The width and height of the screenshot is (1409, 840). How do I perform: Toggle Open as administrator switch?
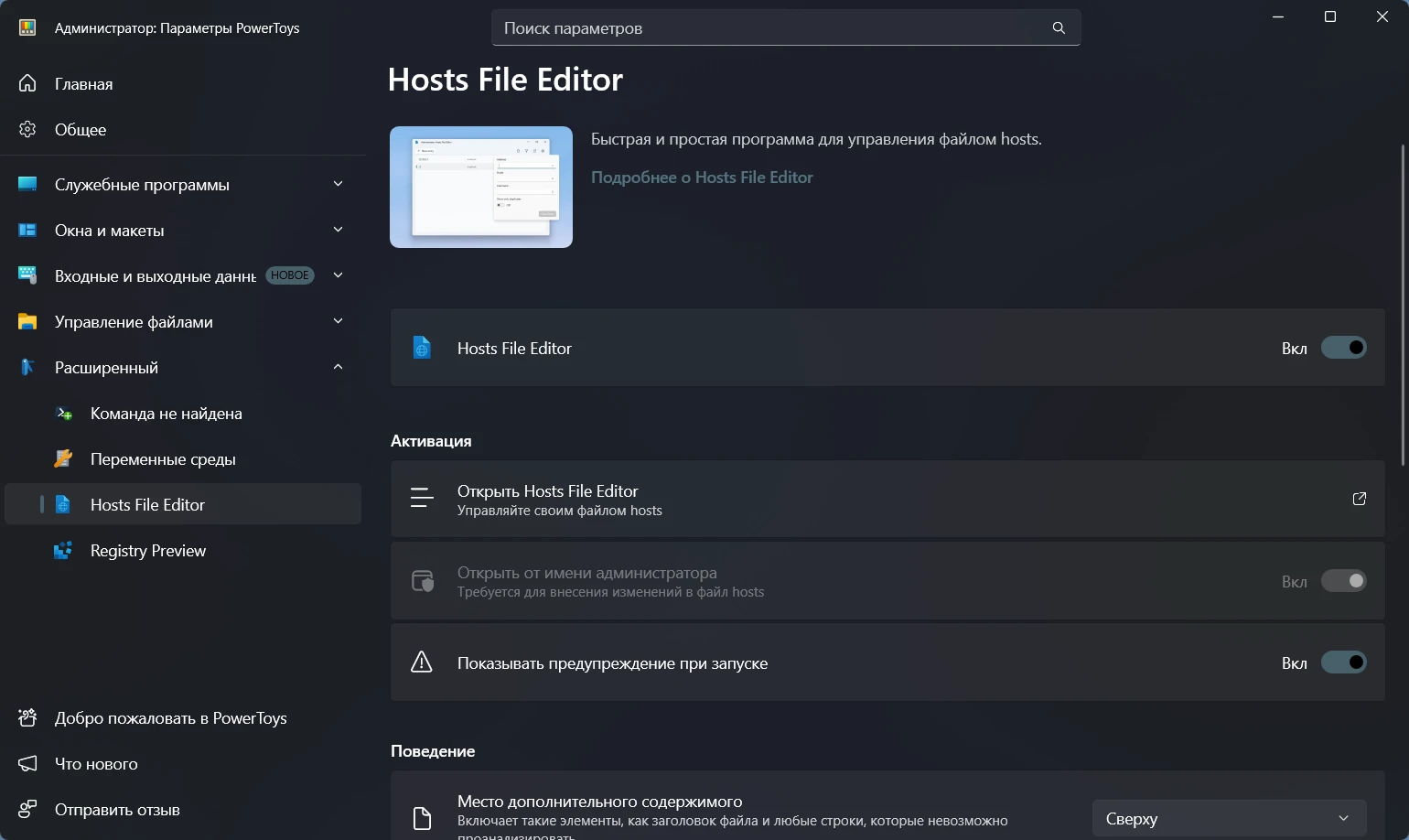[x=1344, y=581]
